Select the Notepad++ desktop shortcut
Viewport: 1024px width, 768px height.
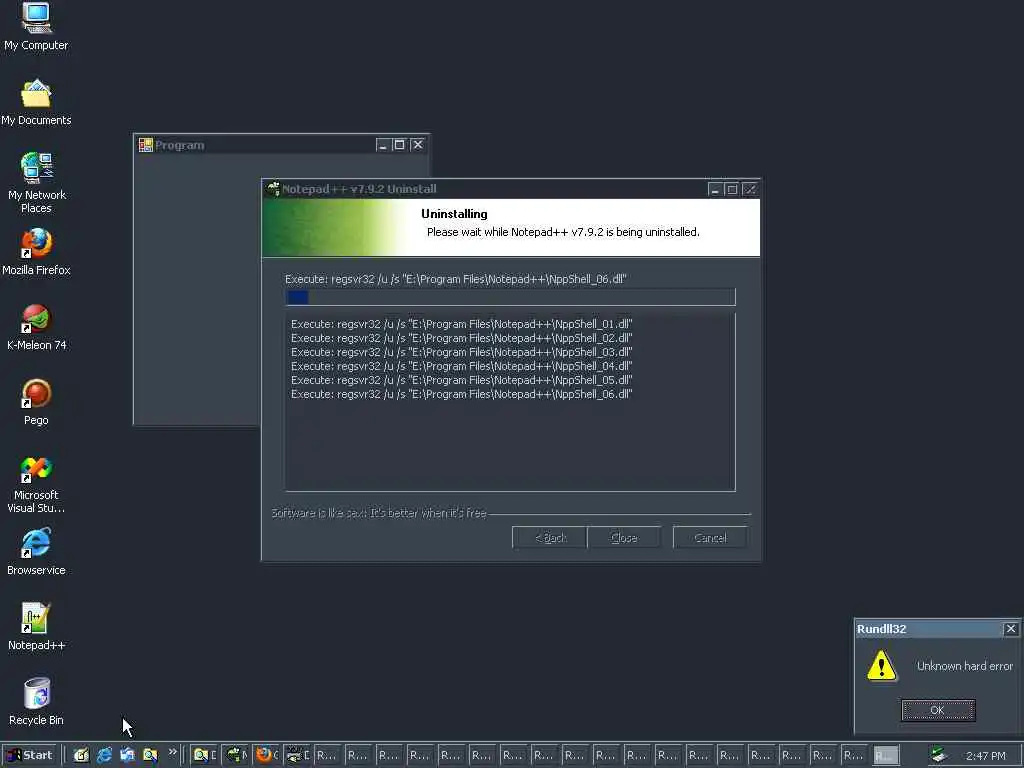click(36, 627)
